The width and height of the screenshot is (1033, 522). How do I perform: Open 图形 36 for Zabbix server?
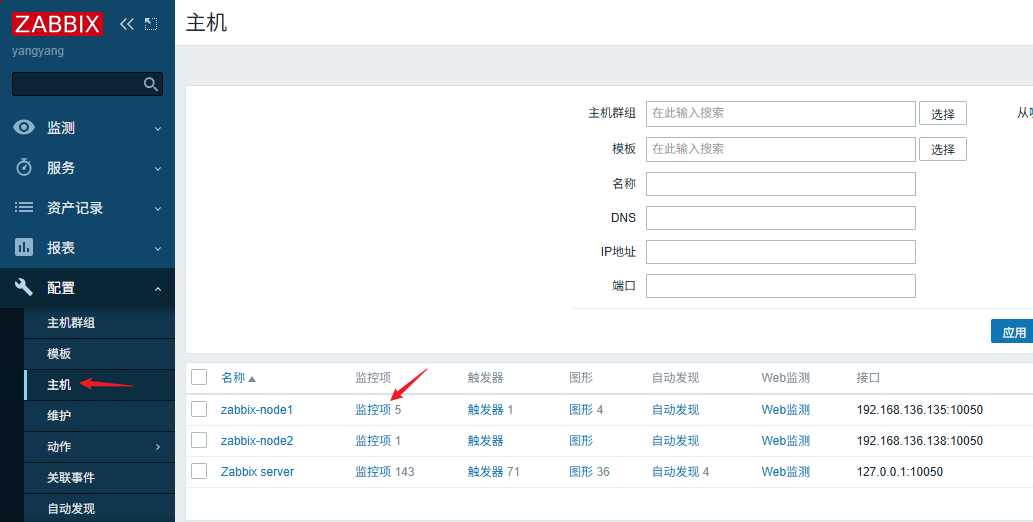[589, 471]
